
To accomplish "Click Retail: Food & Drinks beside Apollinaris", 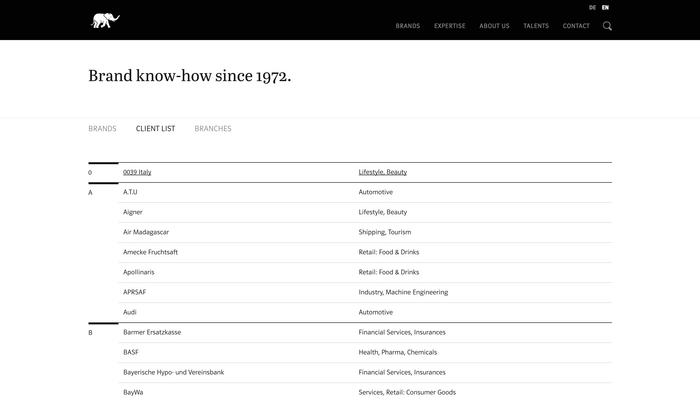I will pyautogui.click(x=389, y=272).
